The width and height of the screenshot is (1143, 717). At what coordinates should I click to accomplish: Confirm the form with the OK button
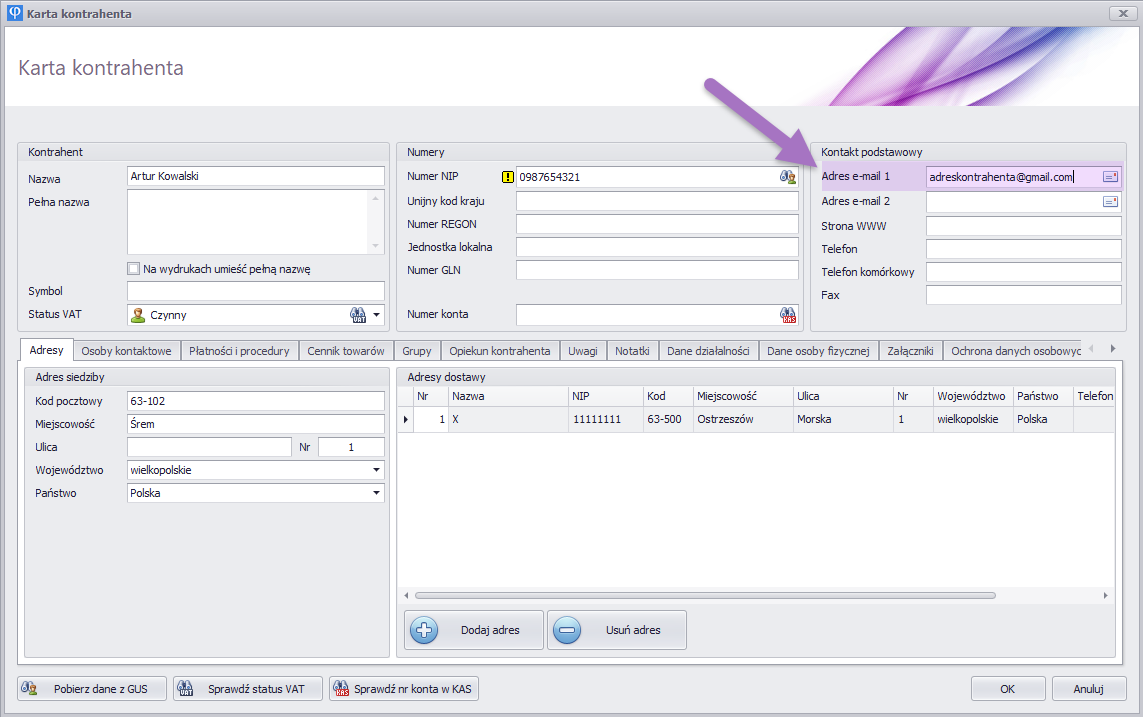pyautogui.click(x=1008, y=689)
